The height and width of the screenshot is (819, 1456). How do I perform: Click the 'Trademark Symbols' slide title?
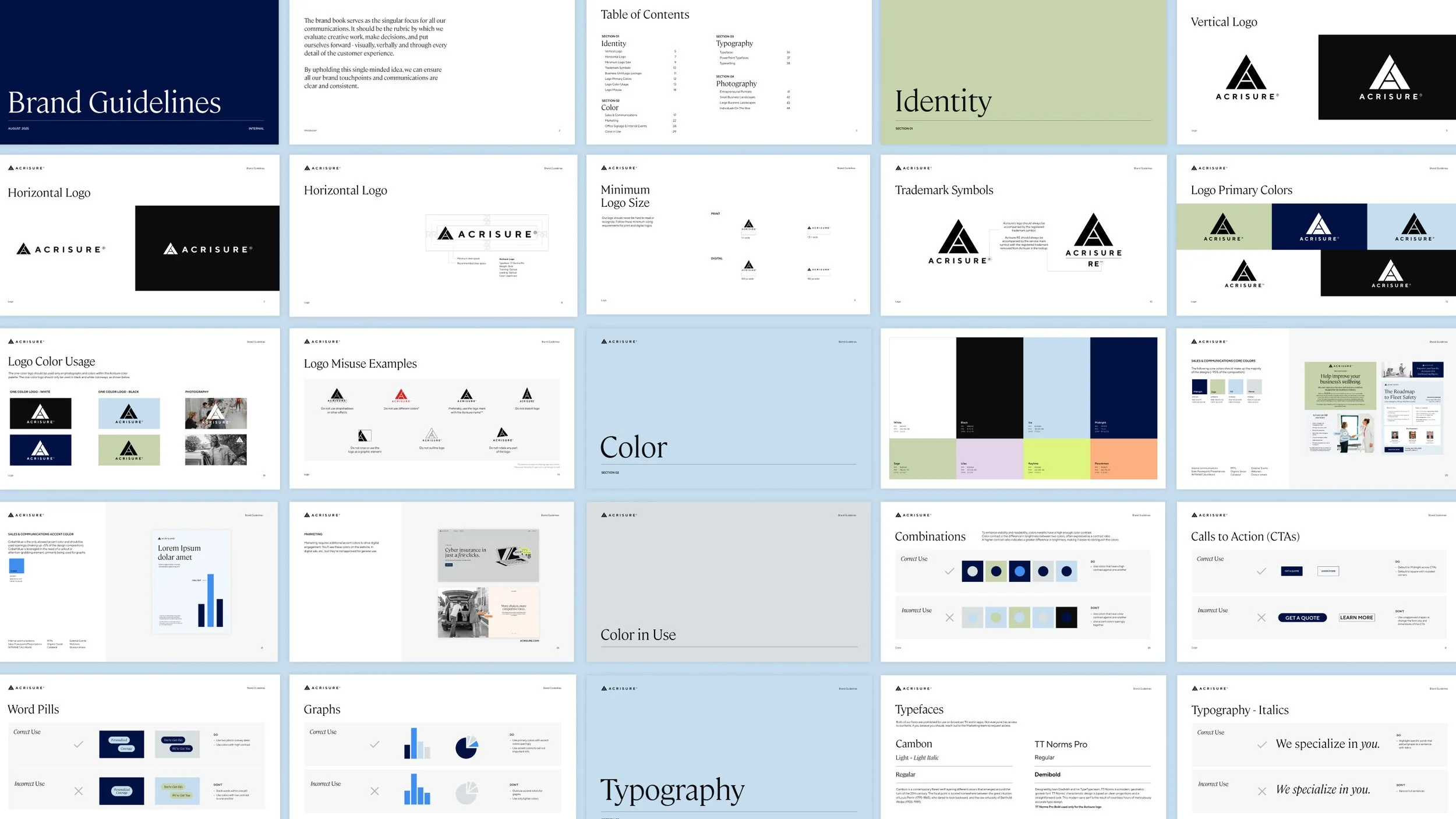944,190
